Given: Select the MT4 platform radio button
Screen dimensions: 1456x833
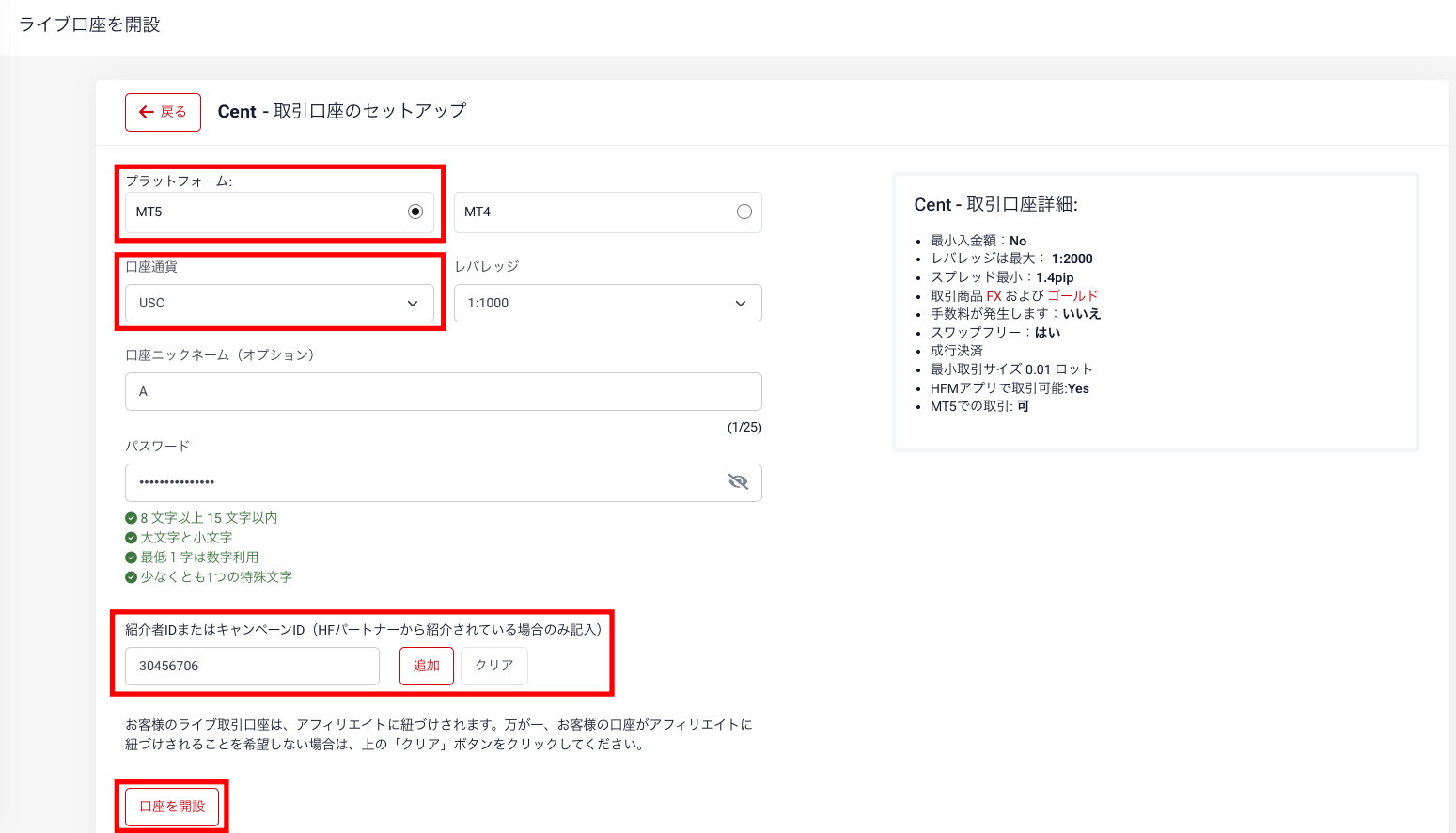Looking at the screenshot, I should [x=744, y=212].
